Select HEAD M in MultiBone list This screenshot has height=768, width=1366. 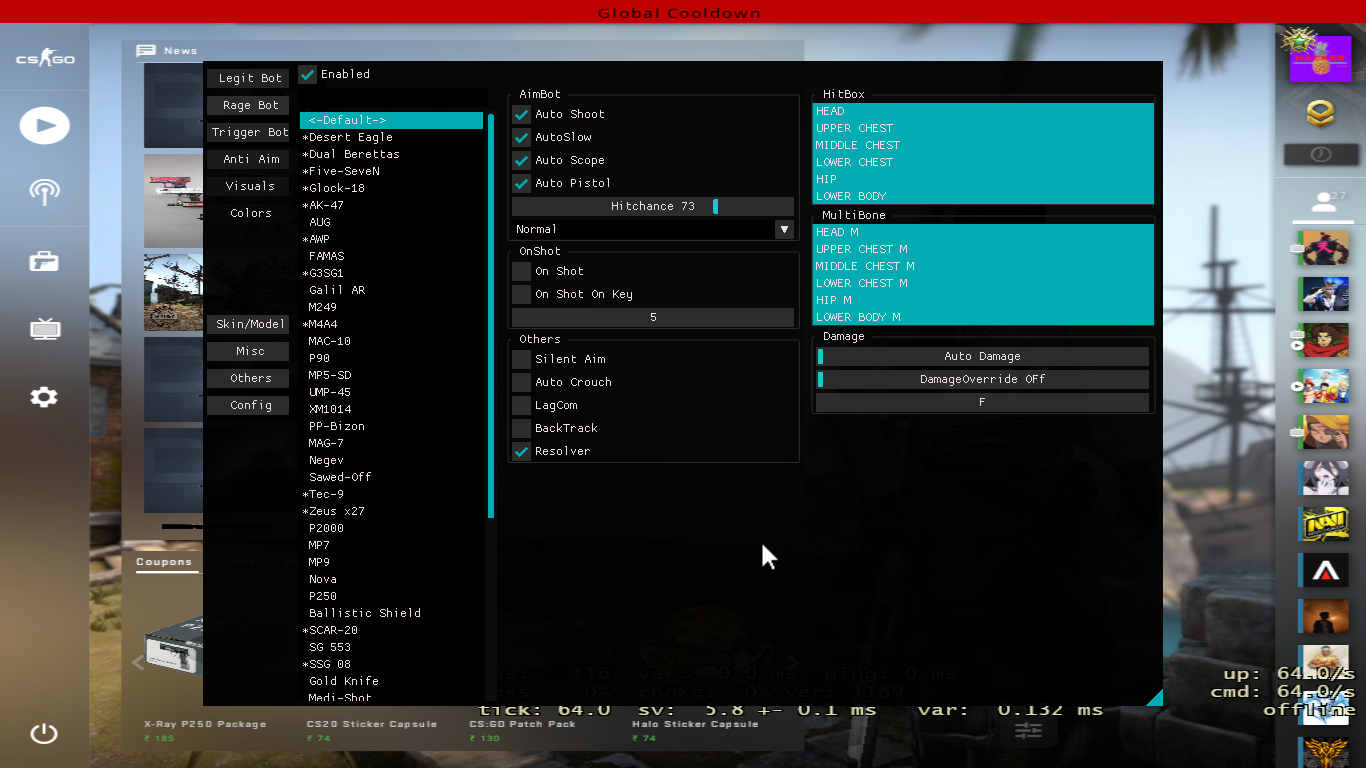pyautogui.click(x=983, y=232)
